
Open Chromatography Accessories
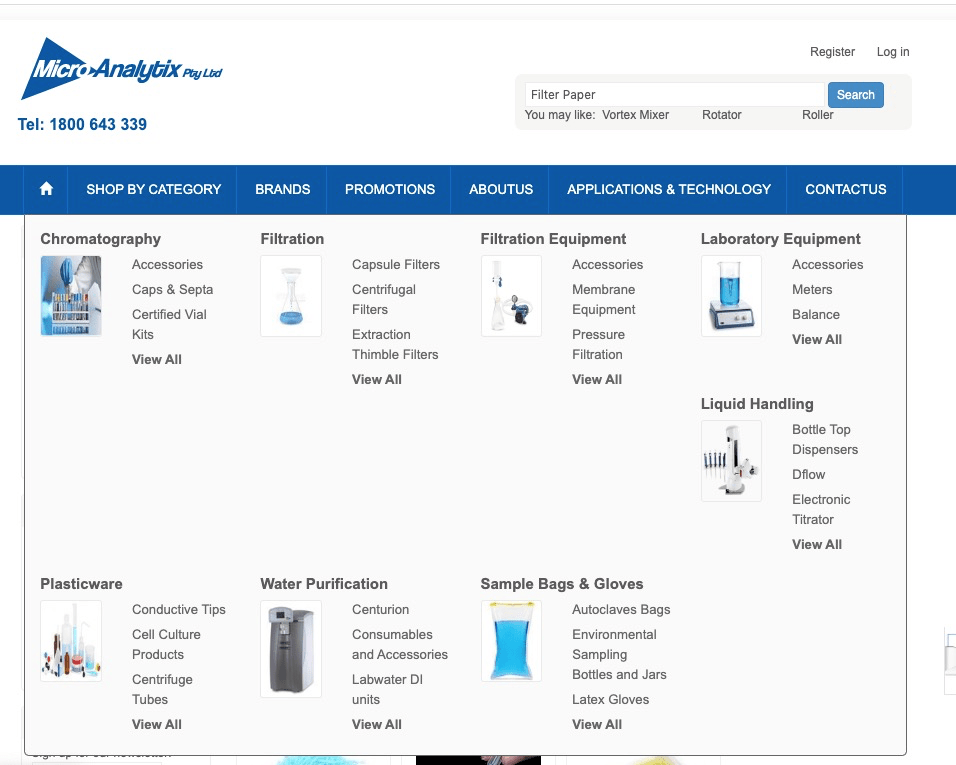point(167,265)
